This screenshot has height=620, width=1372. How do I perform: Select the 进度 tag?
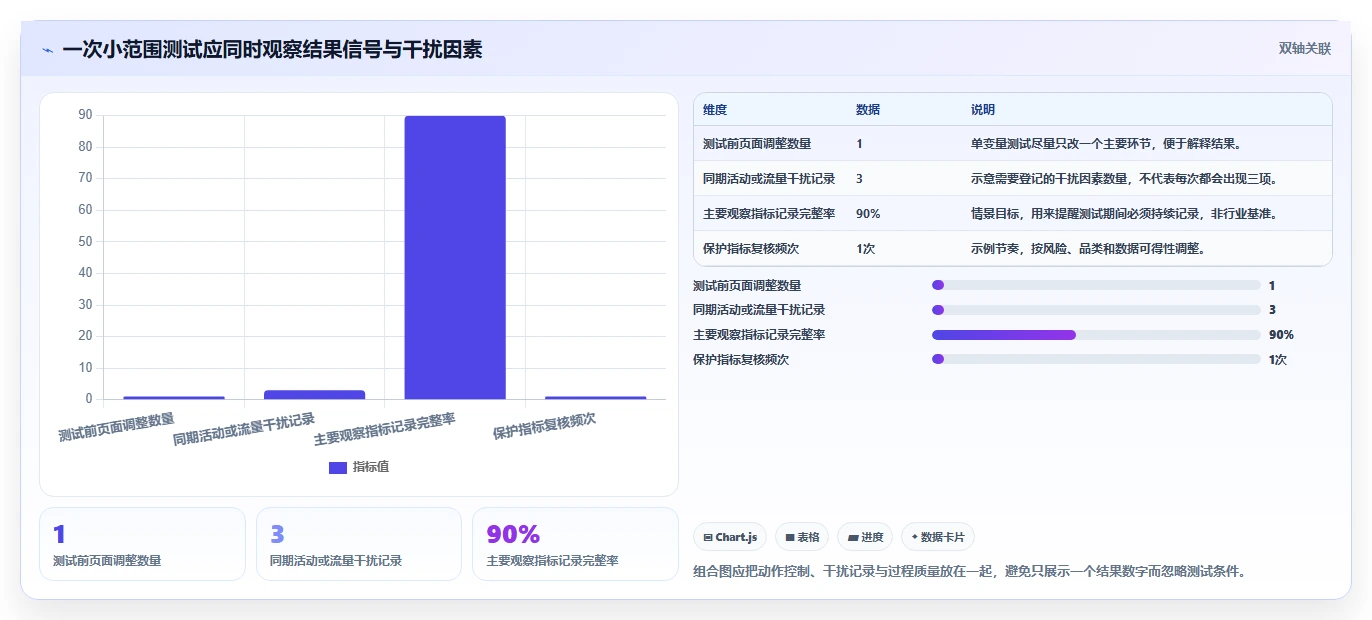[865, 537]
